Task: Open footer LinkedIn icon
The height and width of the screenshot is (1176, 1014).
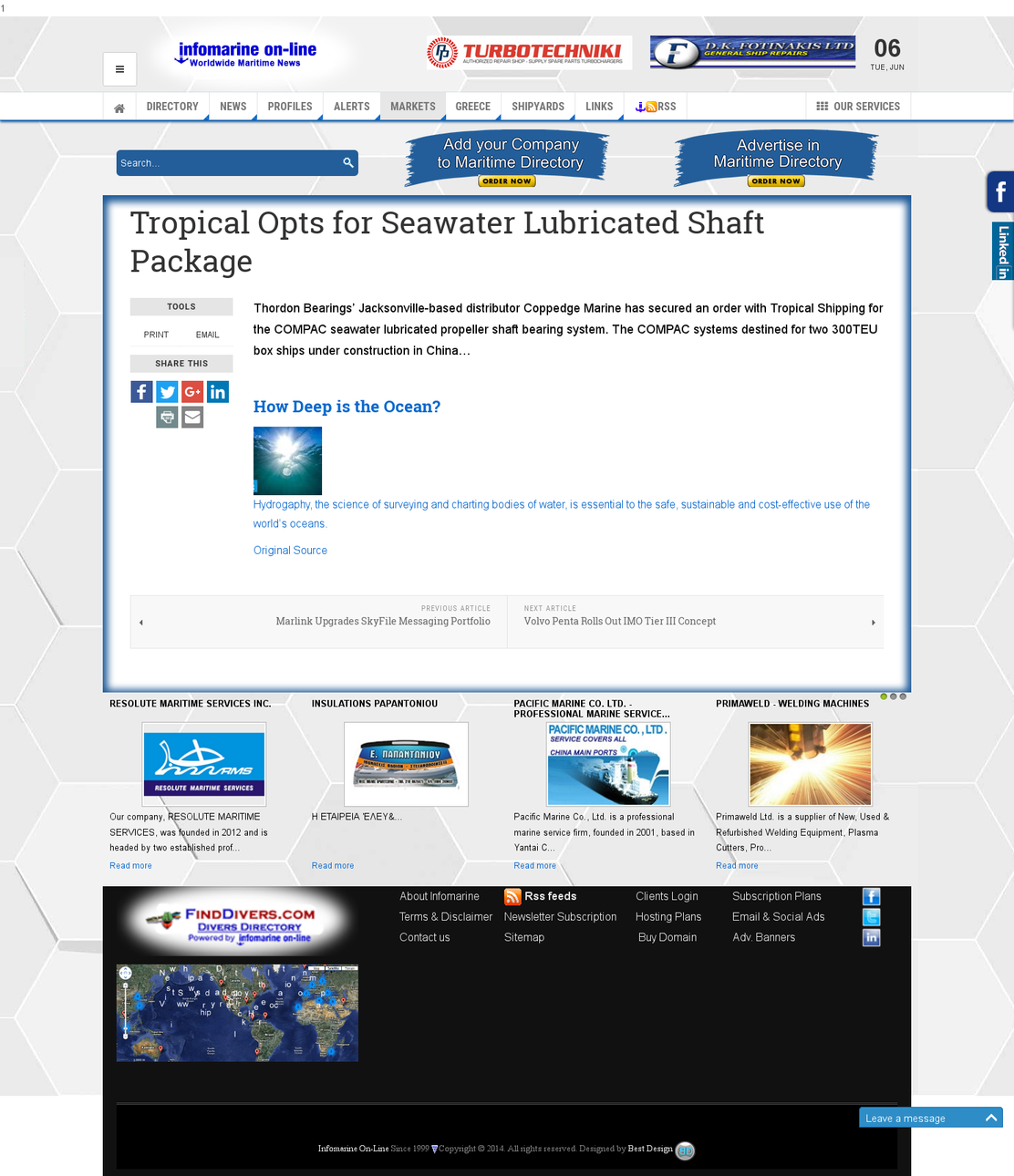Action: [x=872, y=937]
